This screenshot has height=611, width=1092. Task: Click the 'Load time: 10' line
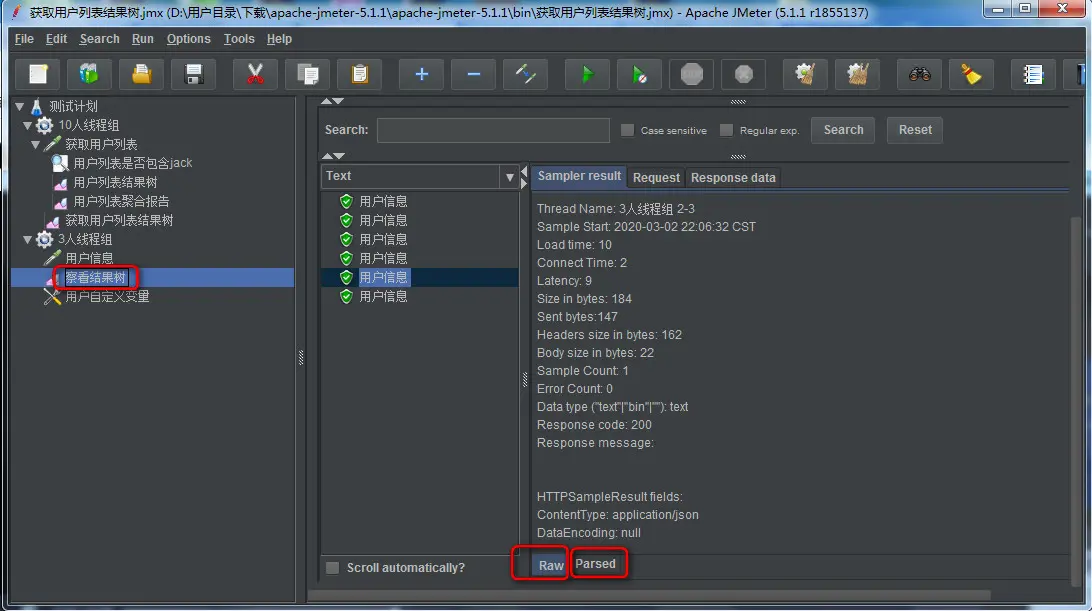pyautogui.click(x=574, y=245)
